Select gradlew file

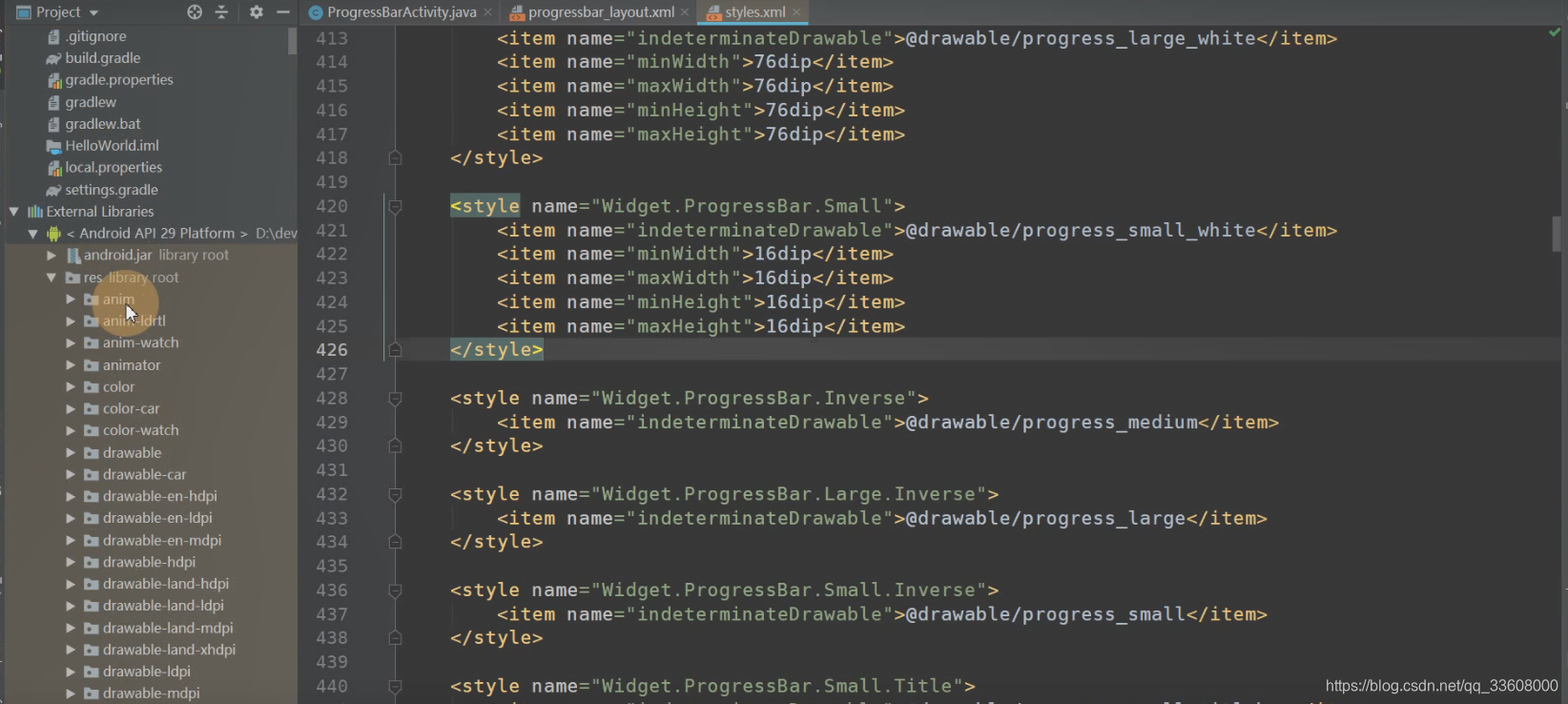tap(91, 102)
